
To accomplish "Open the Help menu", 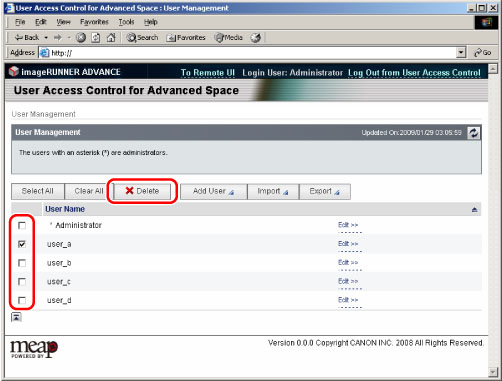I will click(x=151, y=22).
